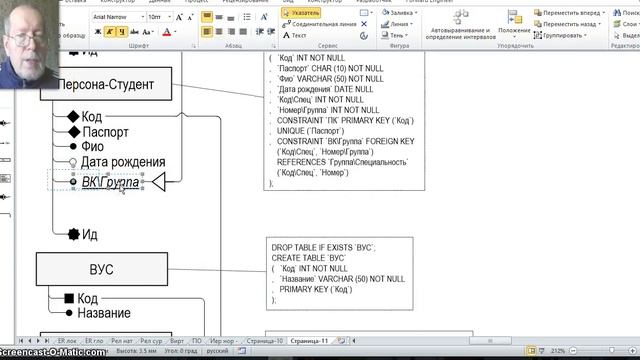Click the horizontal scrollbar thumb

490,340
